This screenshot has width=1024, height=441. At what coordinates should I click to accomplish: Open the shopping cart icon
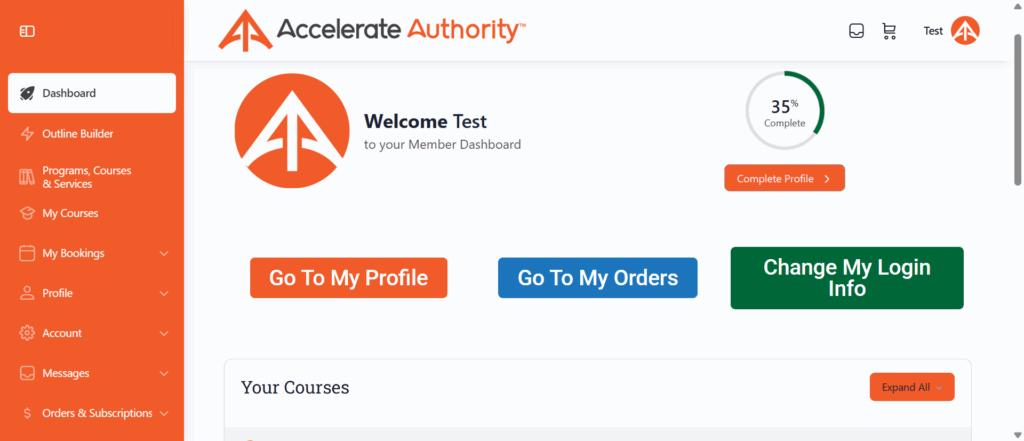(x=889, y=31)
